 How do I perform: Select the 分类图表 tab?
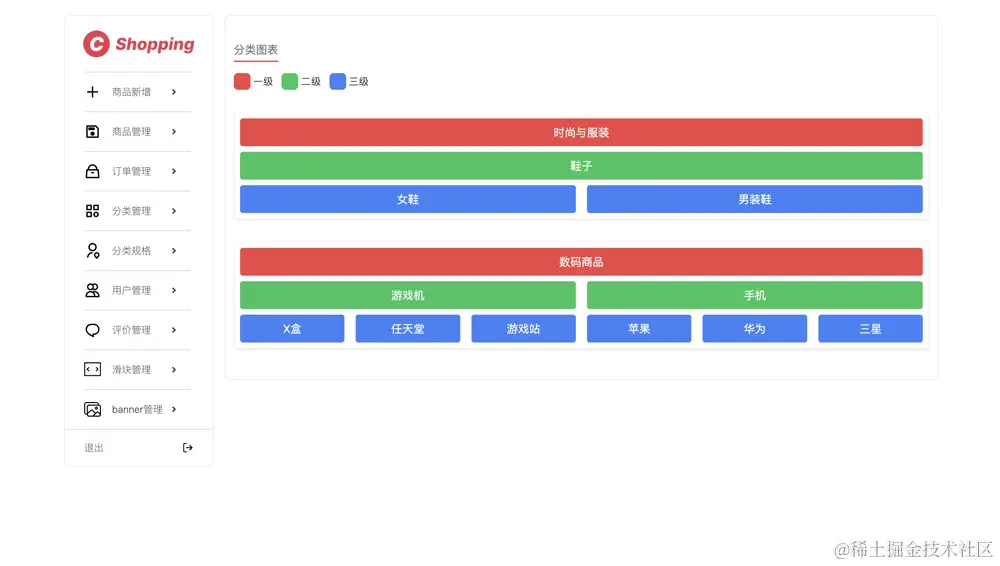coord(256,50)
